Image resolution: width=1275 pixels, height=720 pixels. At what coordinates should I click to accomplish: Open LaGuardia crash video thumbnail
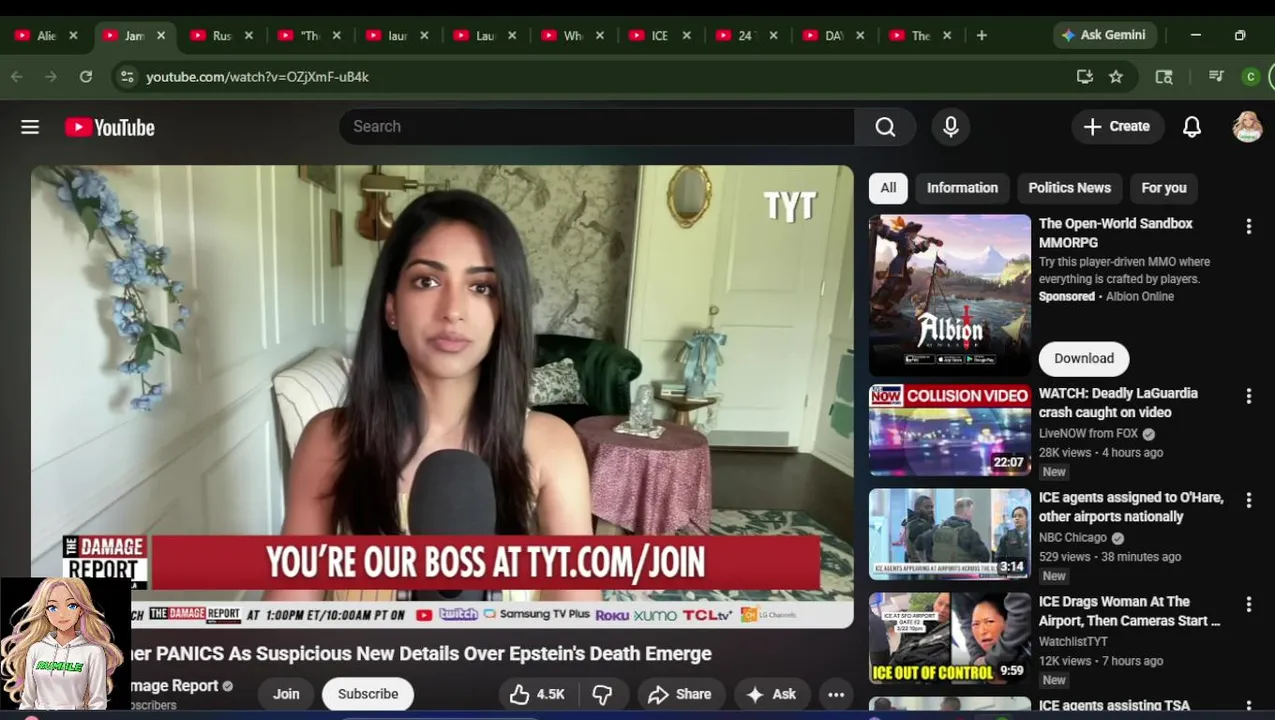coord(950,430)
